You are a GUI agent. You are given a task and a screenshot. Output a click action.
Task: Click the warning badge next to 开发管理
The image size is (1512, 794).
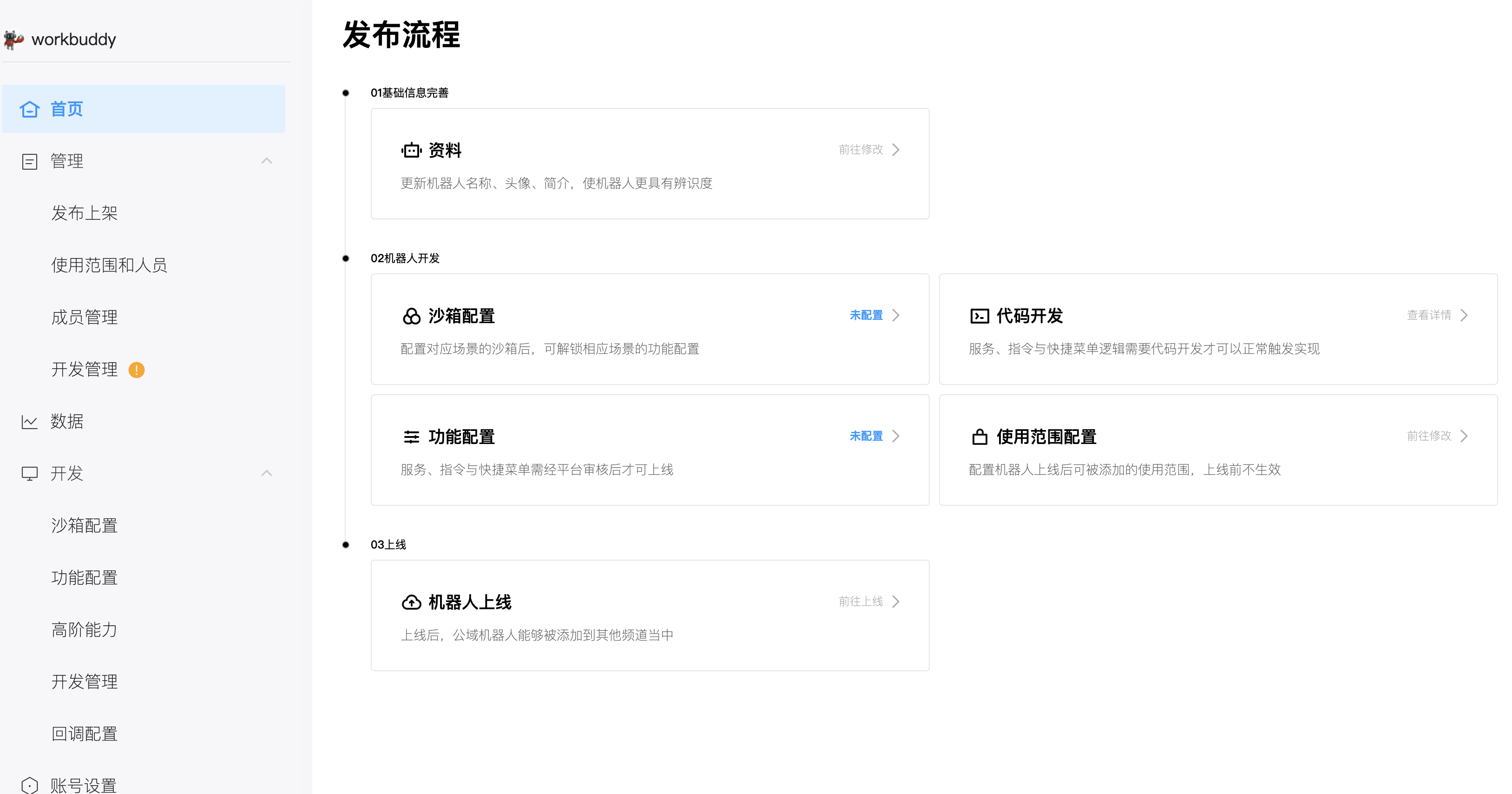click(x=137, y=370)
